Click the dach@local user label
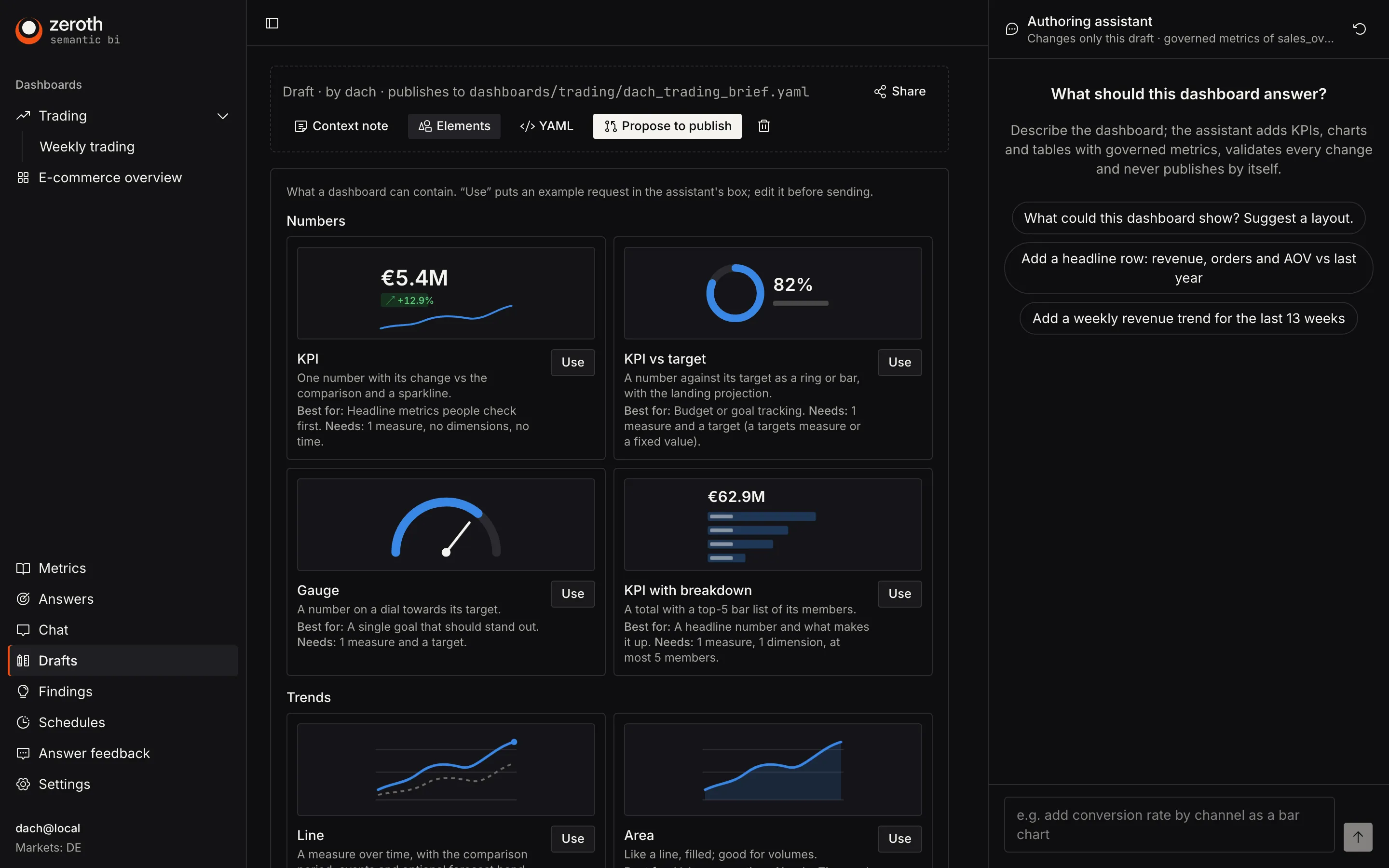The height and width of the screenshot is (868, 1389). coord(48,828)
